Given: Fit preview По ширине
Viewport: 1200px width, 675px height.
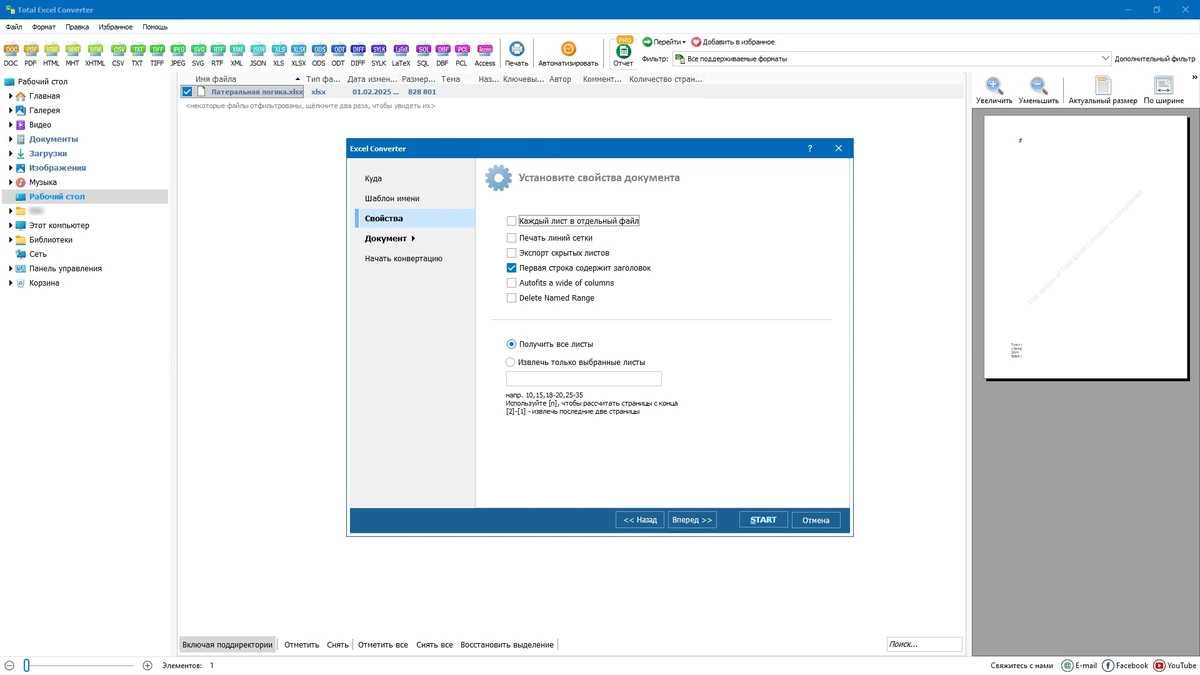Looking at the screenshot, I should (1163, 90).
